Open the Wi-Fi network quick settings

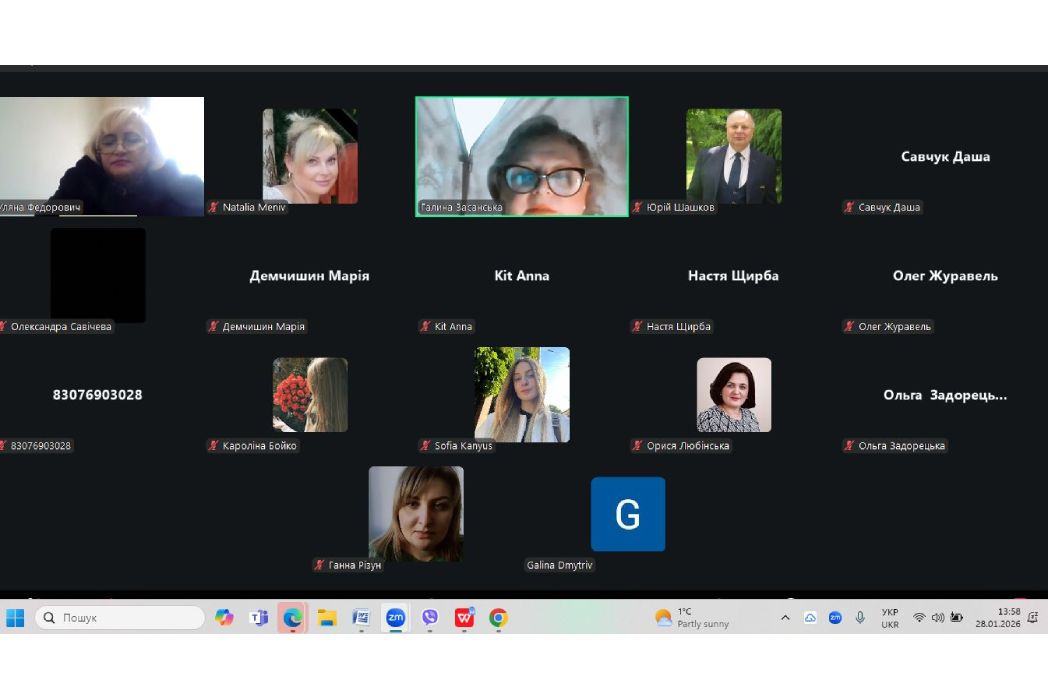tap(919, 618)
